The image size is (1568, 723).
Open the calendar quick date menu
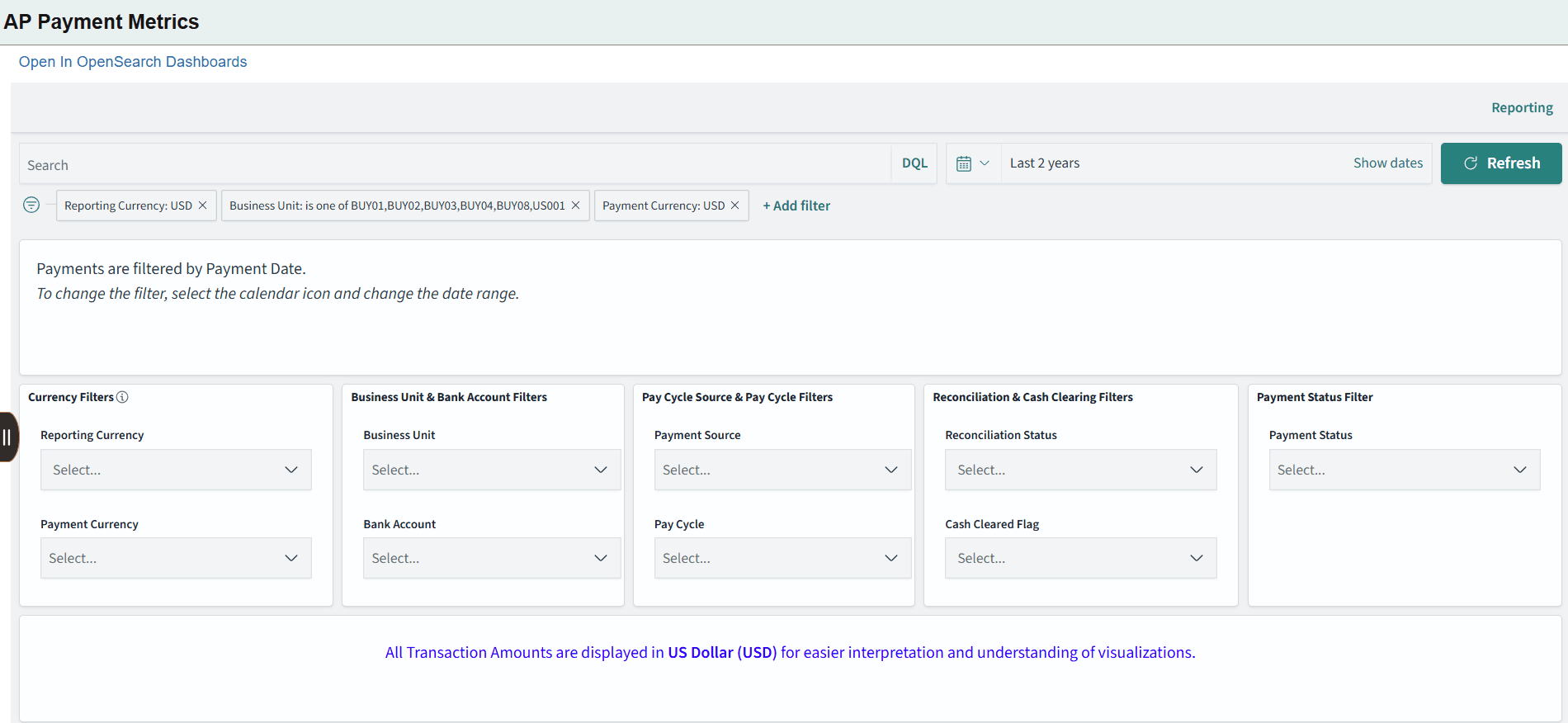point(973,163)
